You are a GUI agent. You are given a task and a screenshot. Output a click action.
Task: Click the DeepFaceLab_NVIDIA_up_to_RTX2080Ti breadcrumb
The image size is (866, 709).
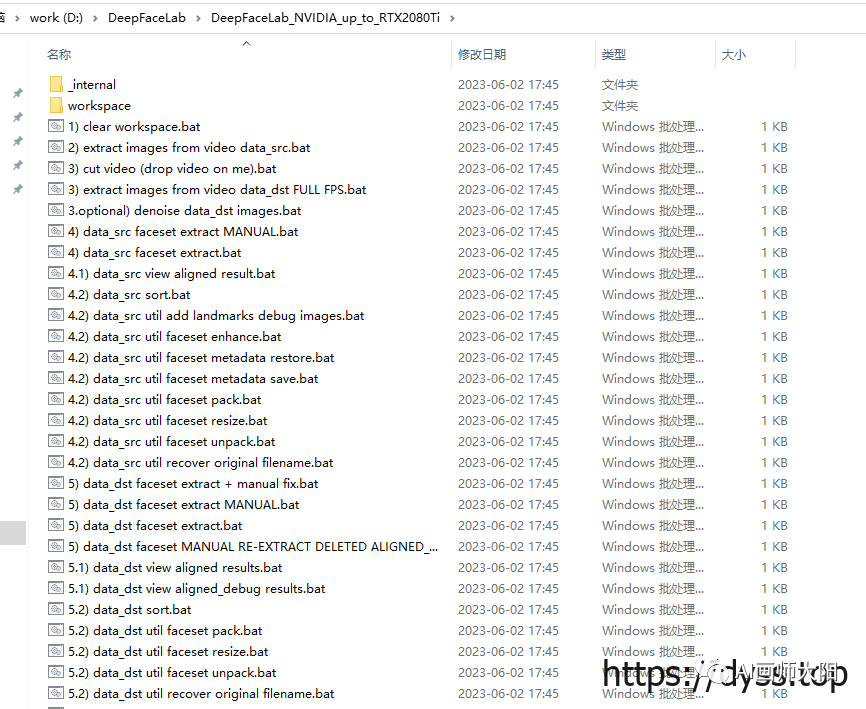(x=325, y=18)
